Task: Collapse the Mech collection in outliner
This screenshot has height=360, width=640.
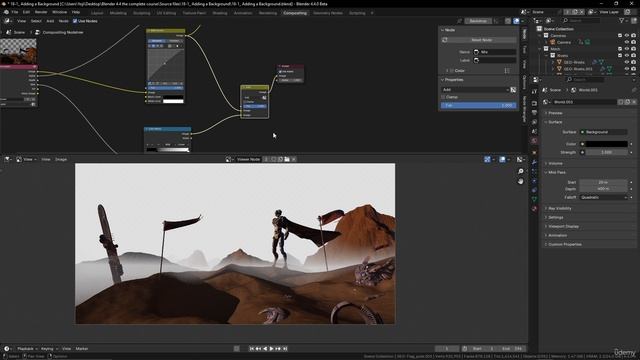Action: (540, 49)
